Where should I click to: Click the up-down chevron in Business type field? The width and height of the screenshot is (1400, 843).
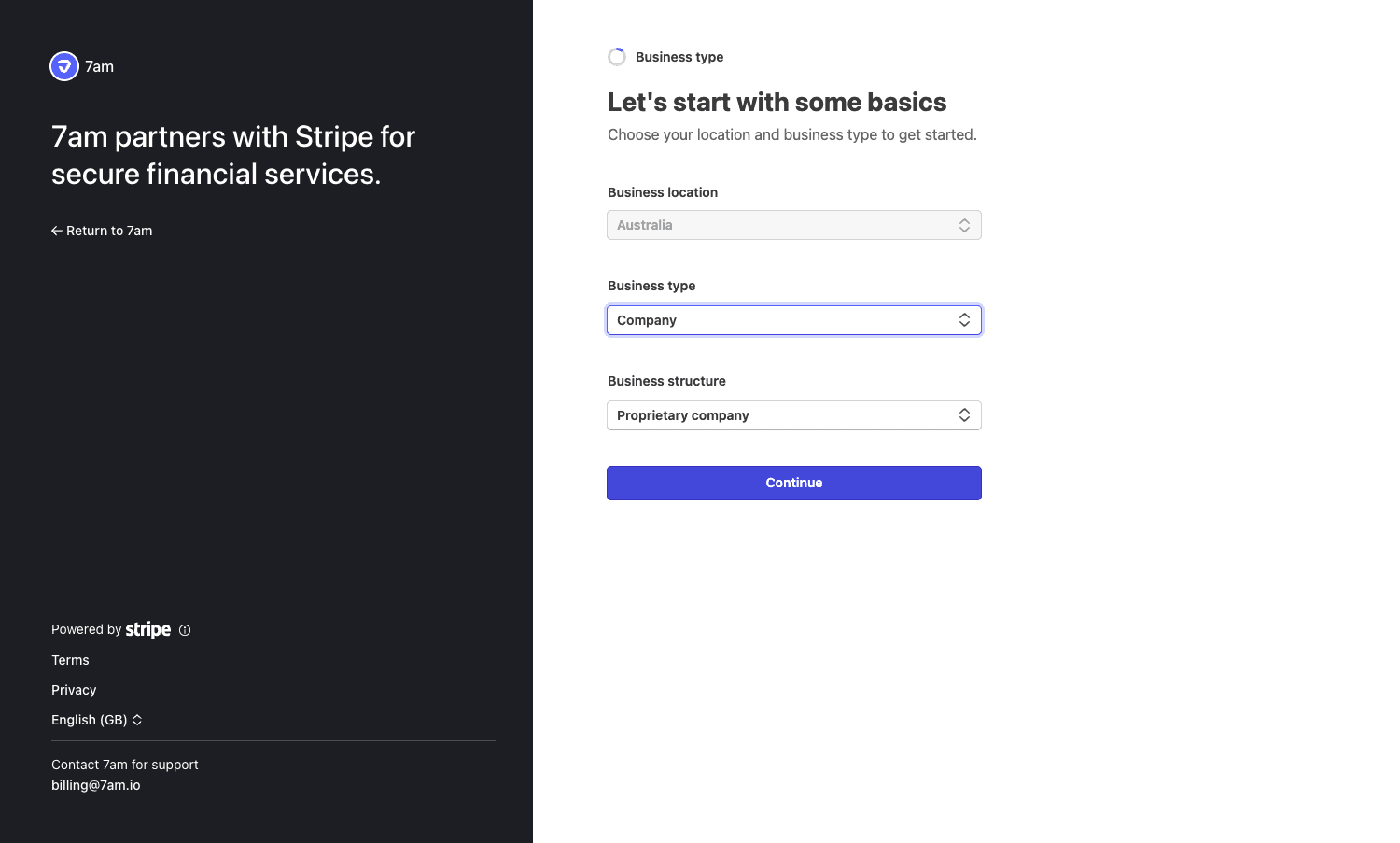964,320
